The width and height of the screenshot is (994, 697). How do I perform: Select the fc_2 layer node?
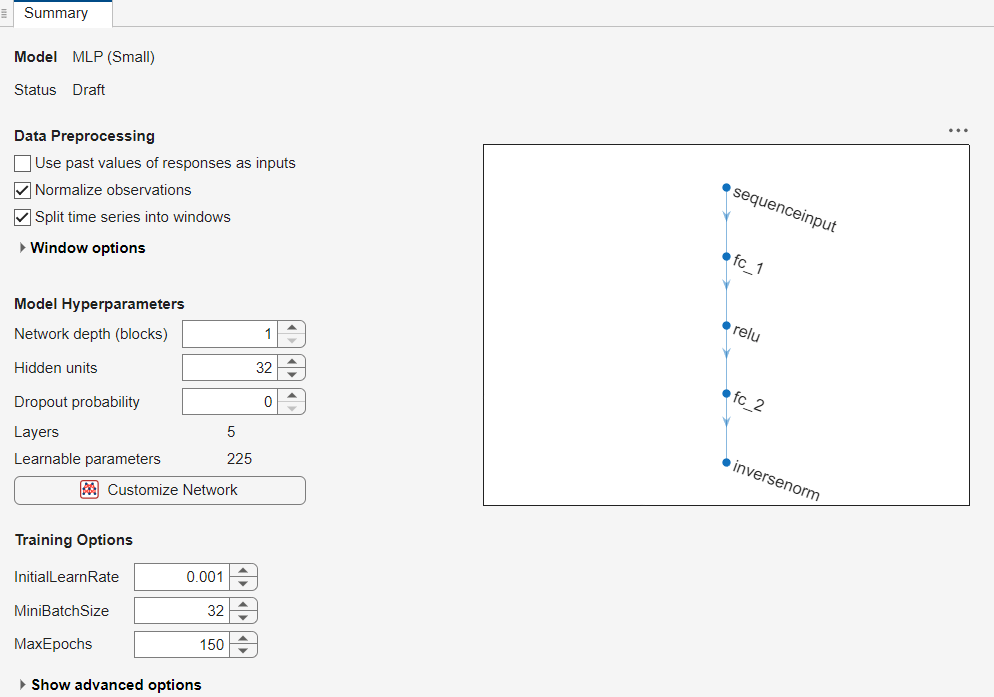pos(727,393)
